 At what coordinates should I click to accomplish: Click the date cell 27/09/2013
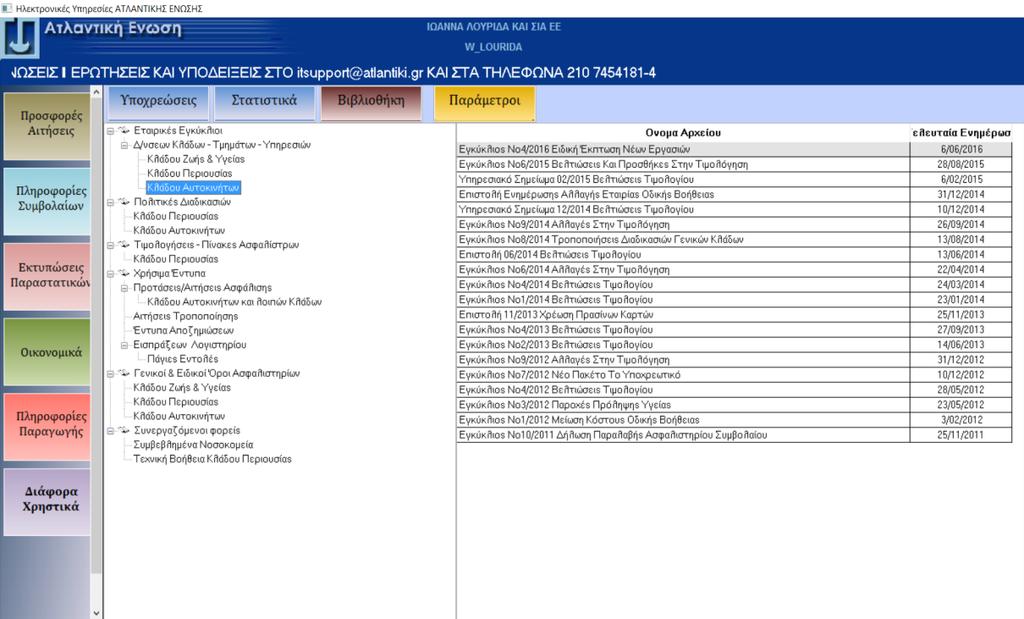pos(961,330)
